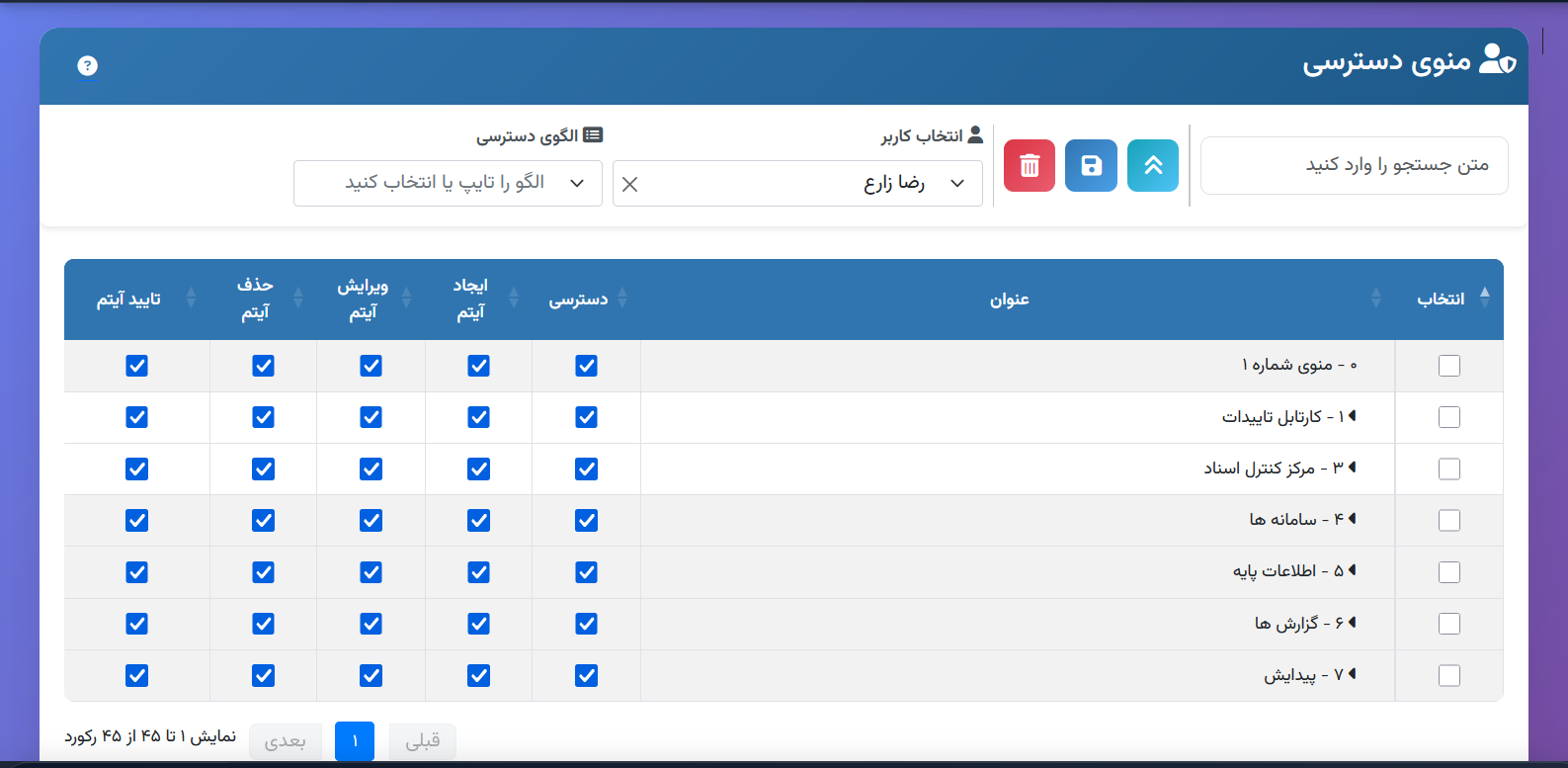This screenshot has width=1568, height=768.
Task: Uncheck حذف آیتم for منوی شماره ۱
Action: coord(263,366)
